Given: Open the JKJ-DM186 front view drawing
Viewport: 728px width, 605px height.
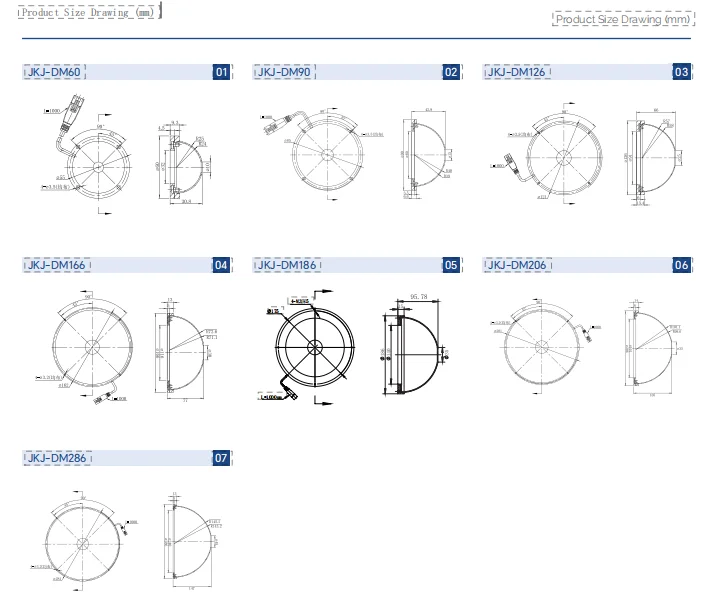Looking at the screenshot, I should (307, 347).
